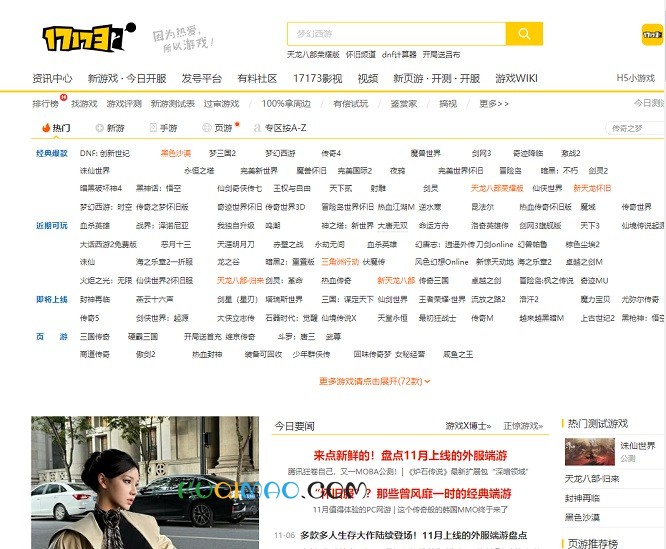Click the 传奇之梦 game search field
This screenshot has height=549, width=666.
coord(635,128)
